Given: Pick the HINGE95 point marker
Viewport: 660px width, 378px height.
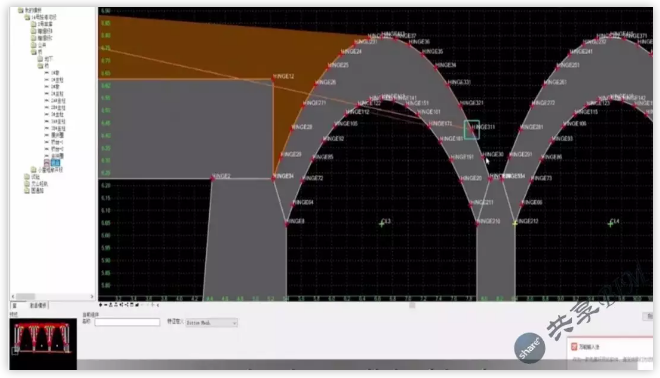Looking at the screenshot, I should pyautogui.click(x=313, y=159).
